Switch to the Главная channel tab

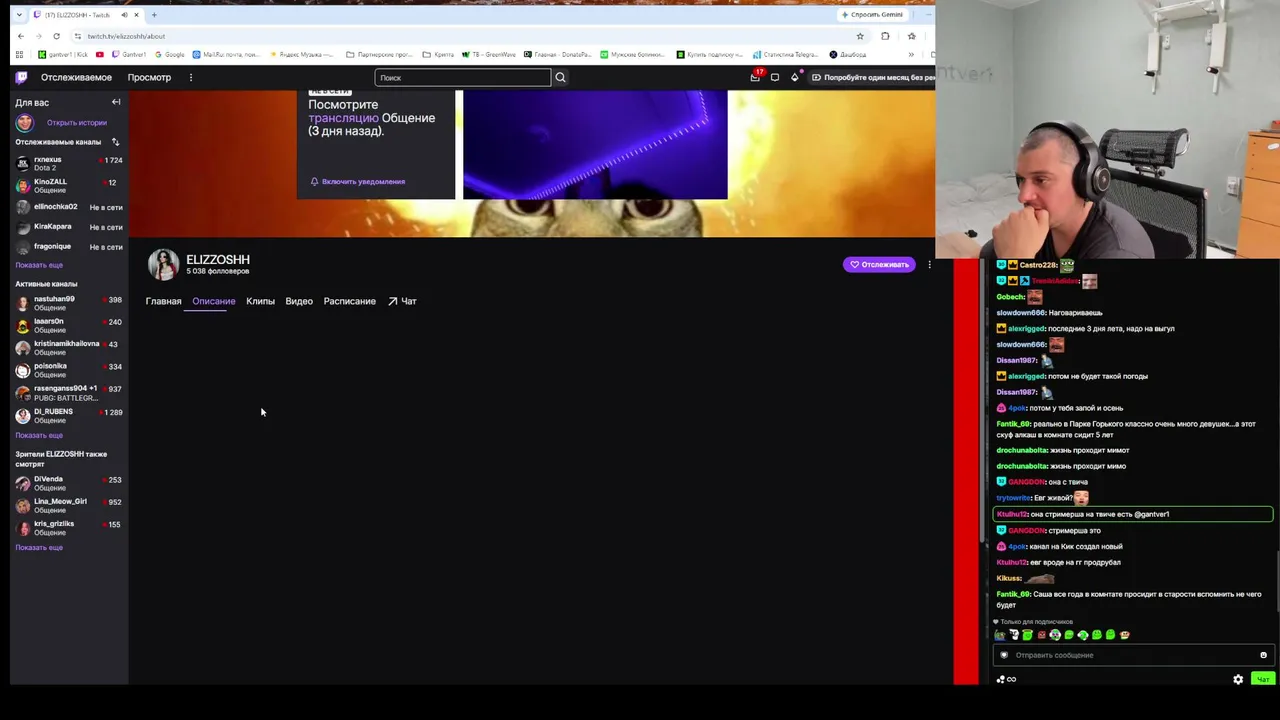(x=163, y=301)
